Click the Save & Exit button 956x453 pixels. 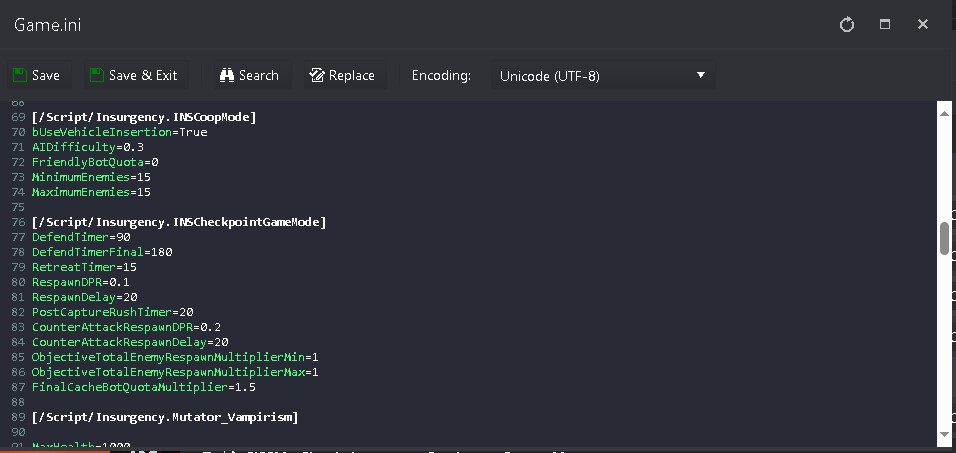[134, 76]
